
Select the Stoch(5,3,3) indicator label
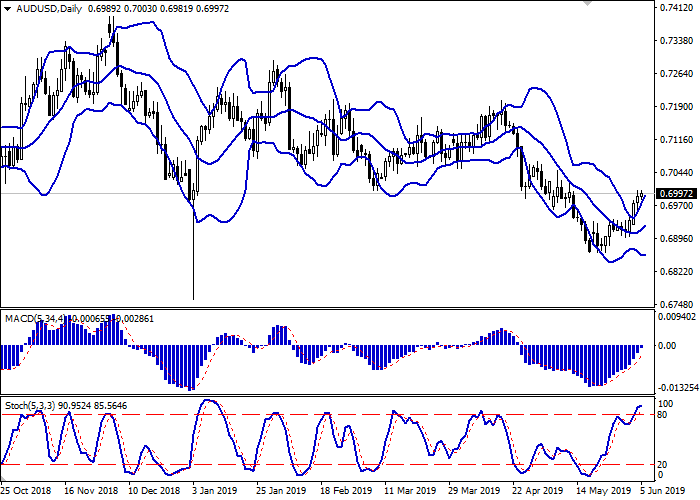coord(30,406)
